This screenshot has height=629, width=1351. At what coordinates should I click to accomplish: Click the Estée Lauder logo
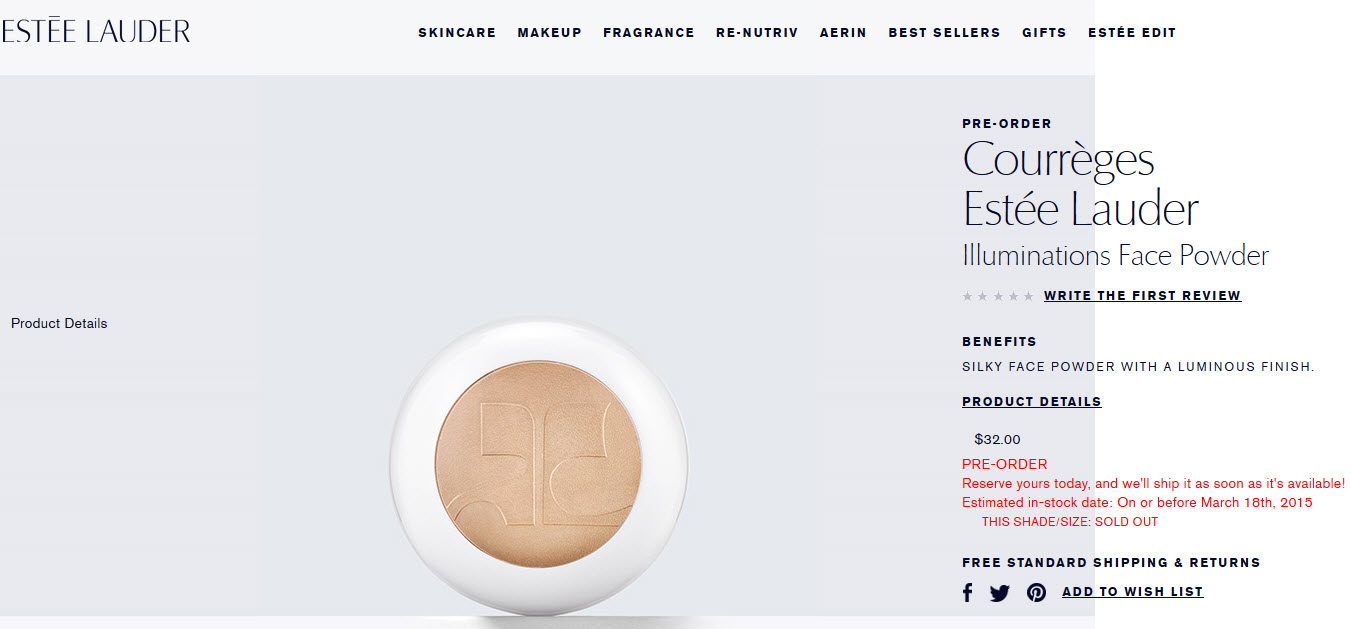point(95,31)
